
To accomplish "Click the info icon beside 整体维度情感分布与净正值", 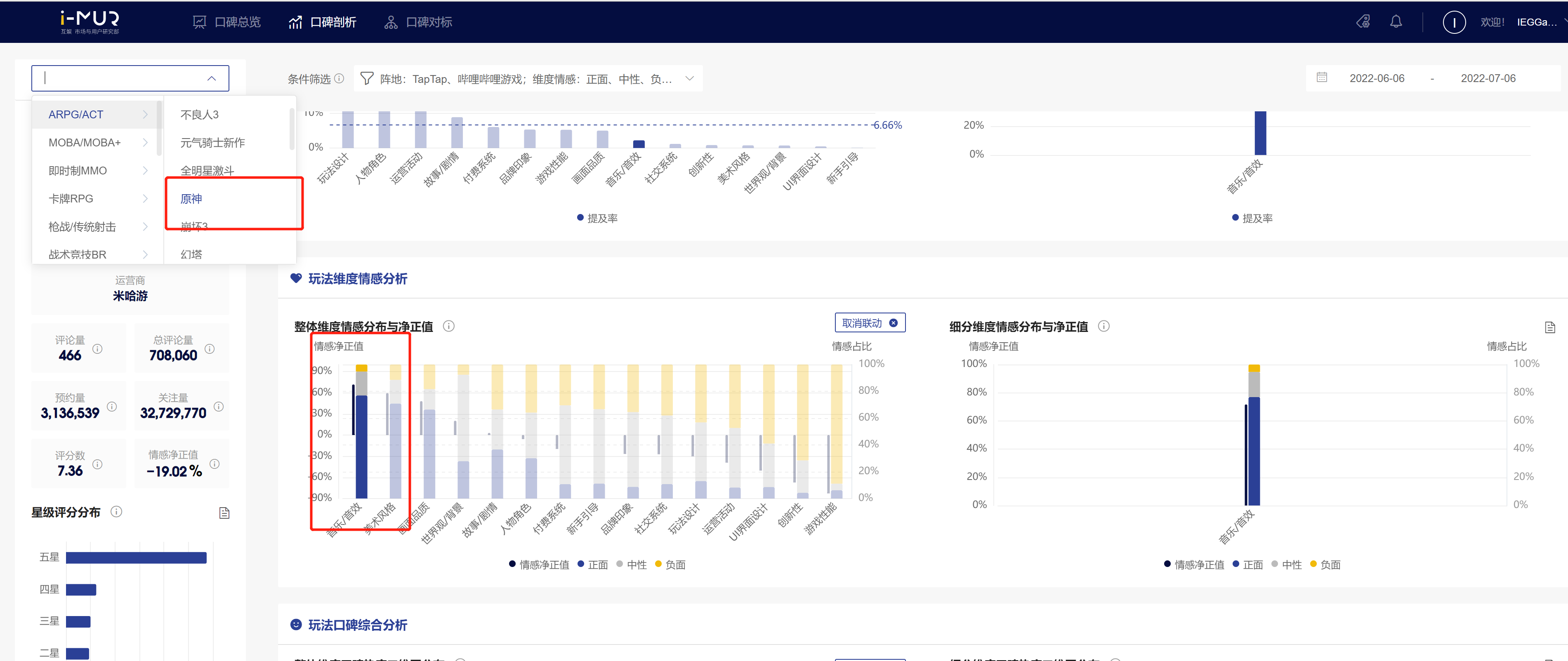I will (448, 326).
